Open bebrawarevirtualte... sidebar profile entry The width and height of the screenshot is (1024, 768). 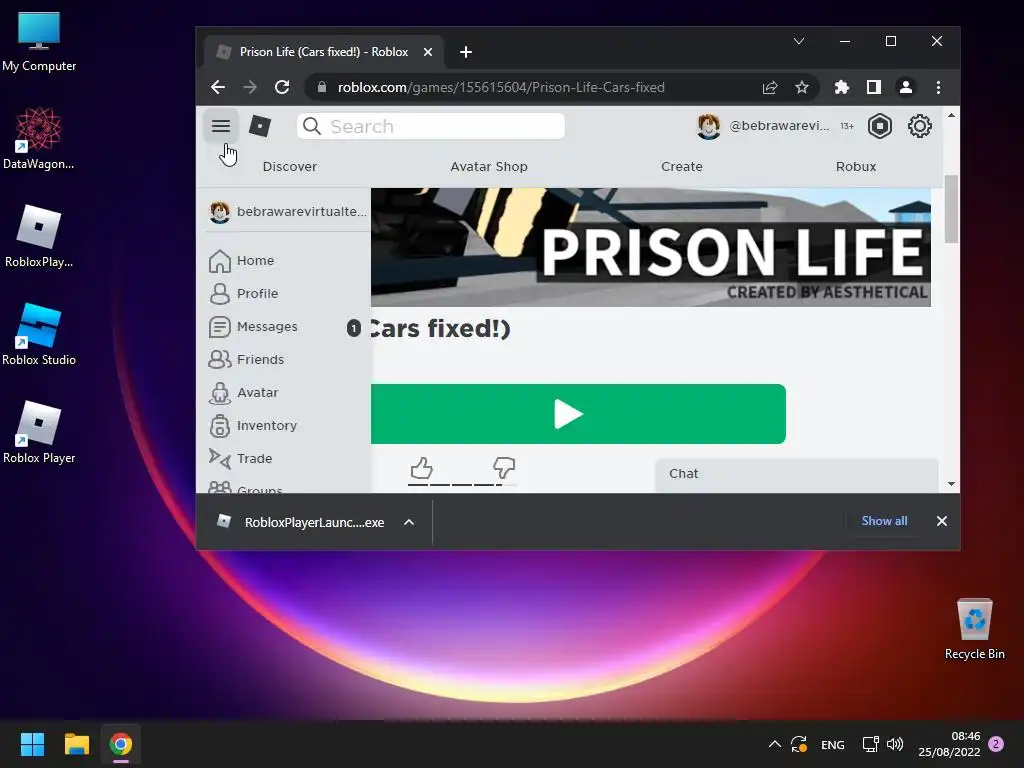[288, 212]
